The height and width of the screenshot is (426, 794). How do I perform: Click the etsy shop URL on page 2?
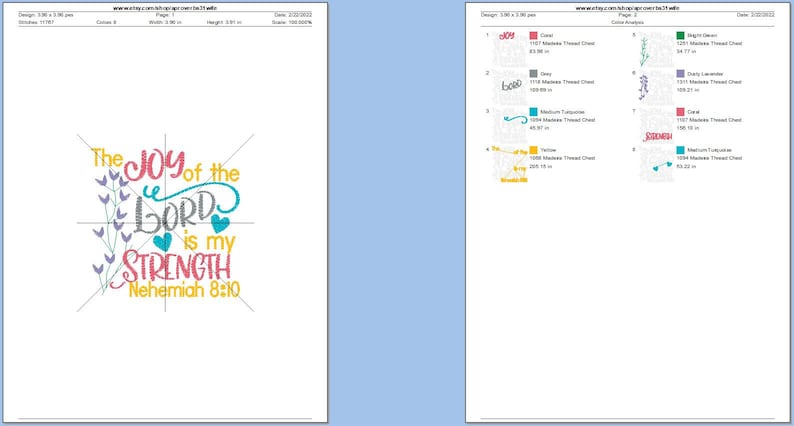(627, 8)
